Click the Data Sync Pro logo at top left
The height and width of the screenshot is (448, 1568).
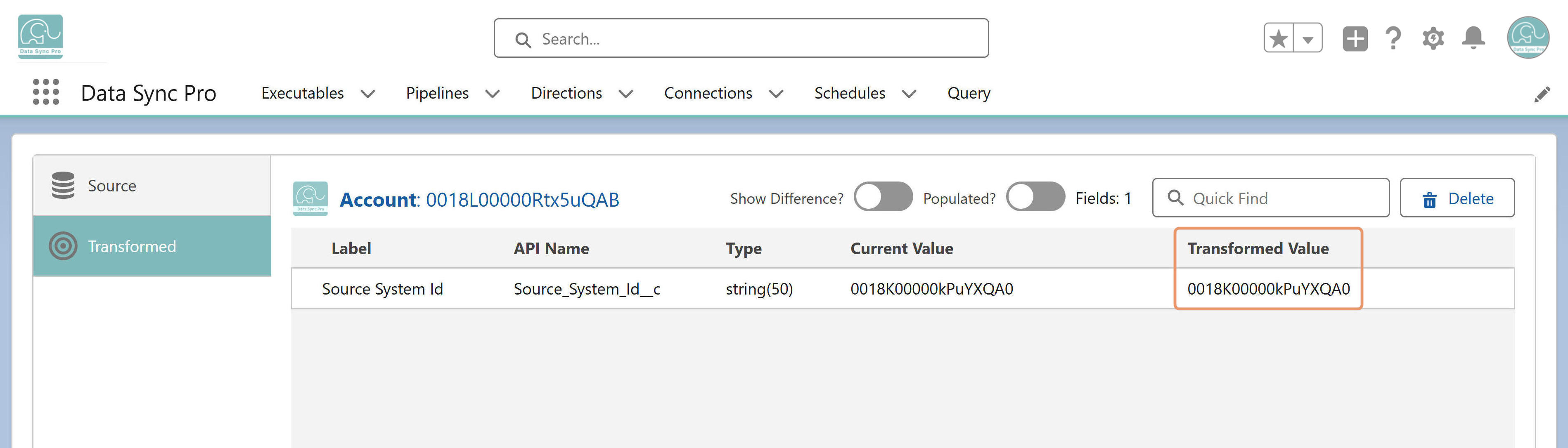tap(40, 36)
